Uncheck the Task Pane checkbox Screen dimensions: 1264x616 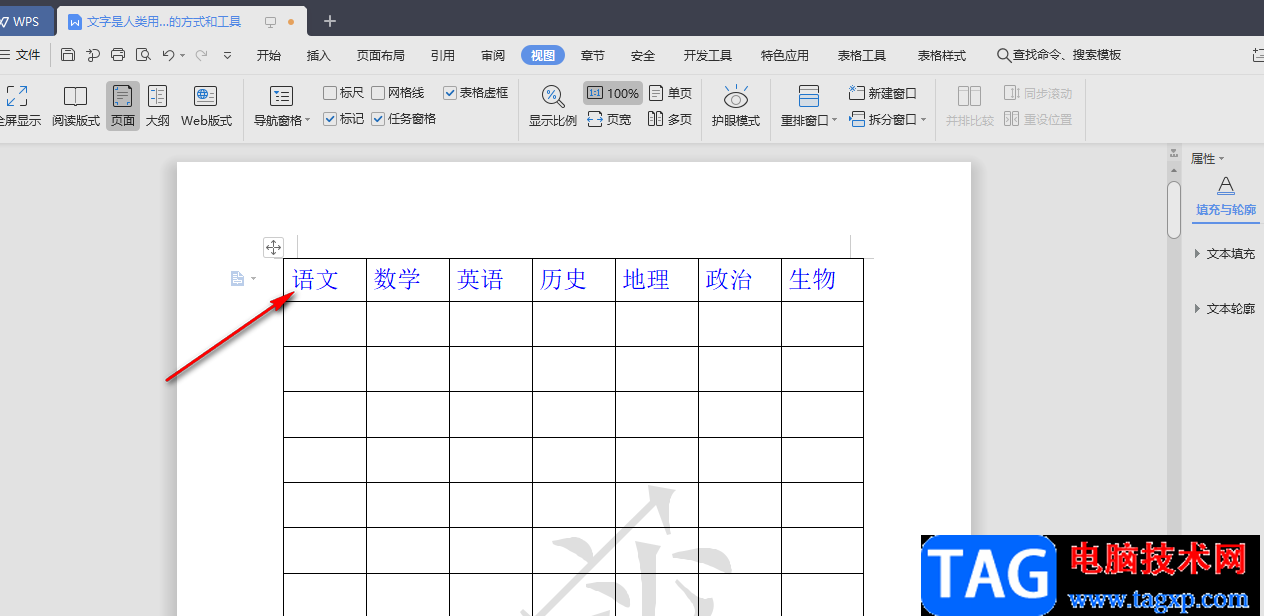pos(378,119)
